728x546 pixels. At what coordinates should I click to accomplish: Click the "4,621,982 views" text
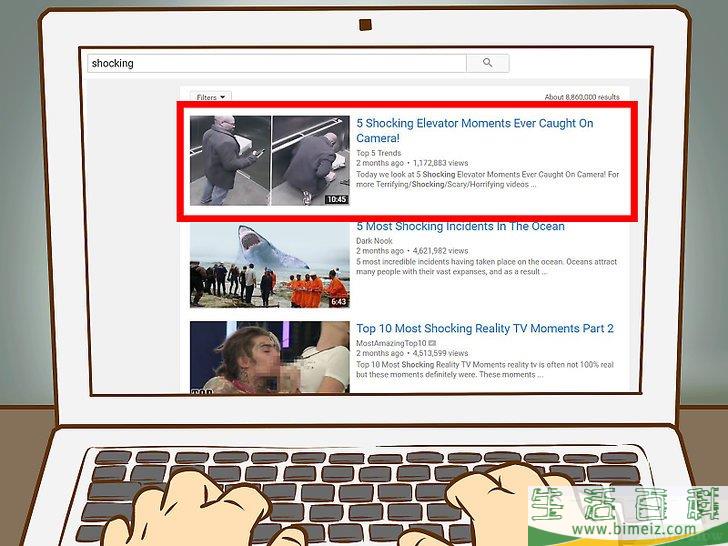pyautogui.click(x=440, y=251)
